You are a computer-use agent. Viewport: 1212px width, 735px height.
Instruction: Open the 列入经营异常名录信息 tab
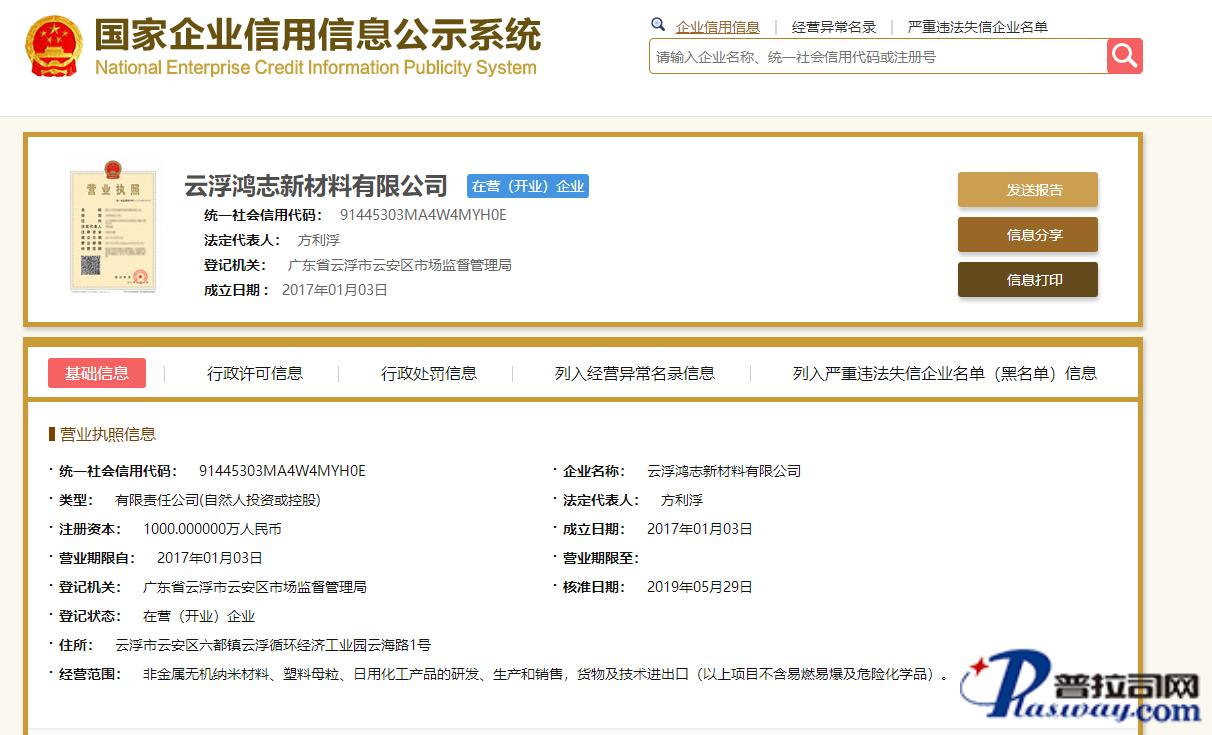click(635, 373)
